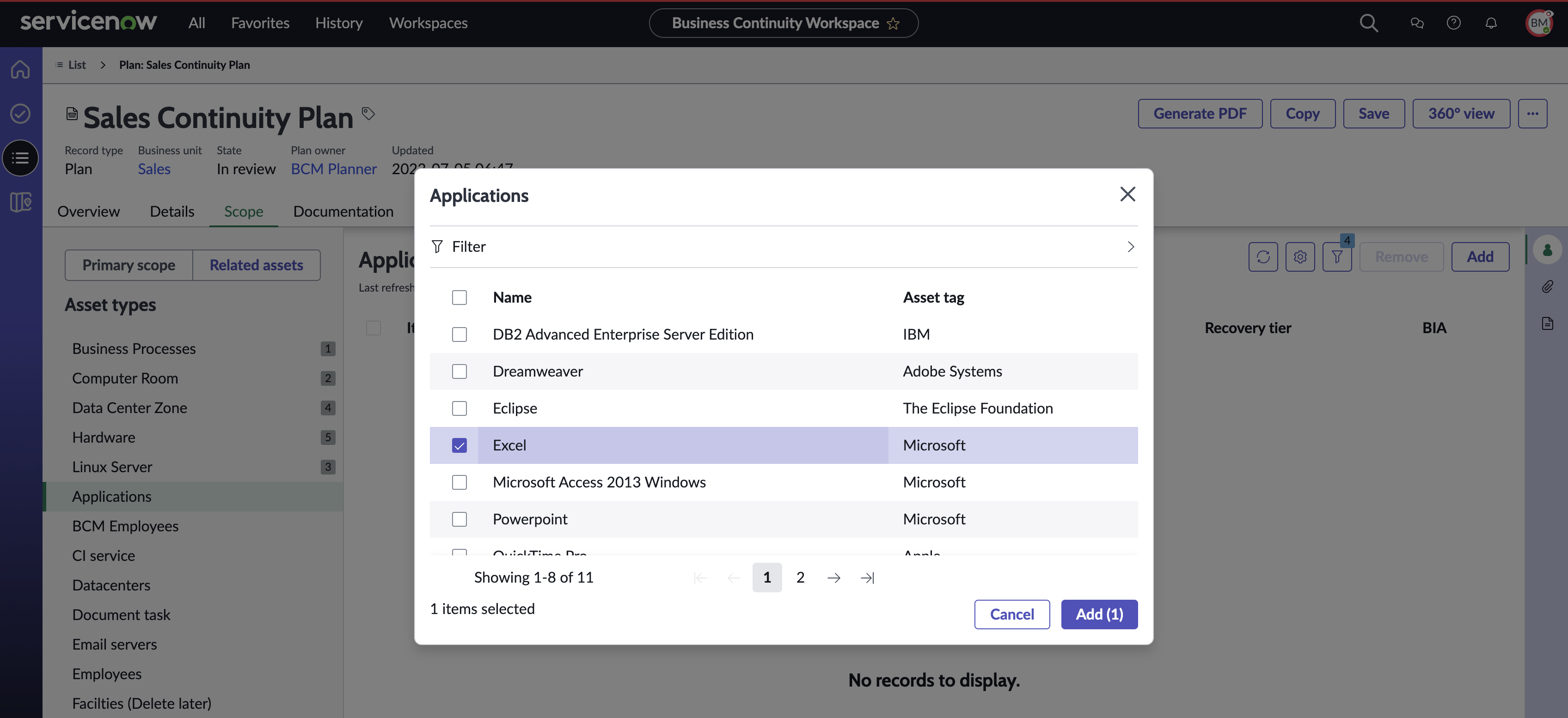Open the chat conversations icon
This screenshot has width=1568, height=718.
1417,23
